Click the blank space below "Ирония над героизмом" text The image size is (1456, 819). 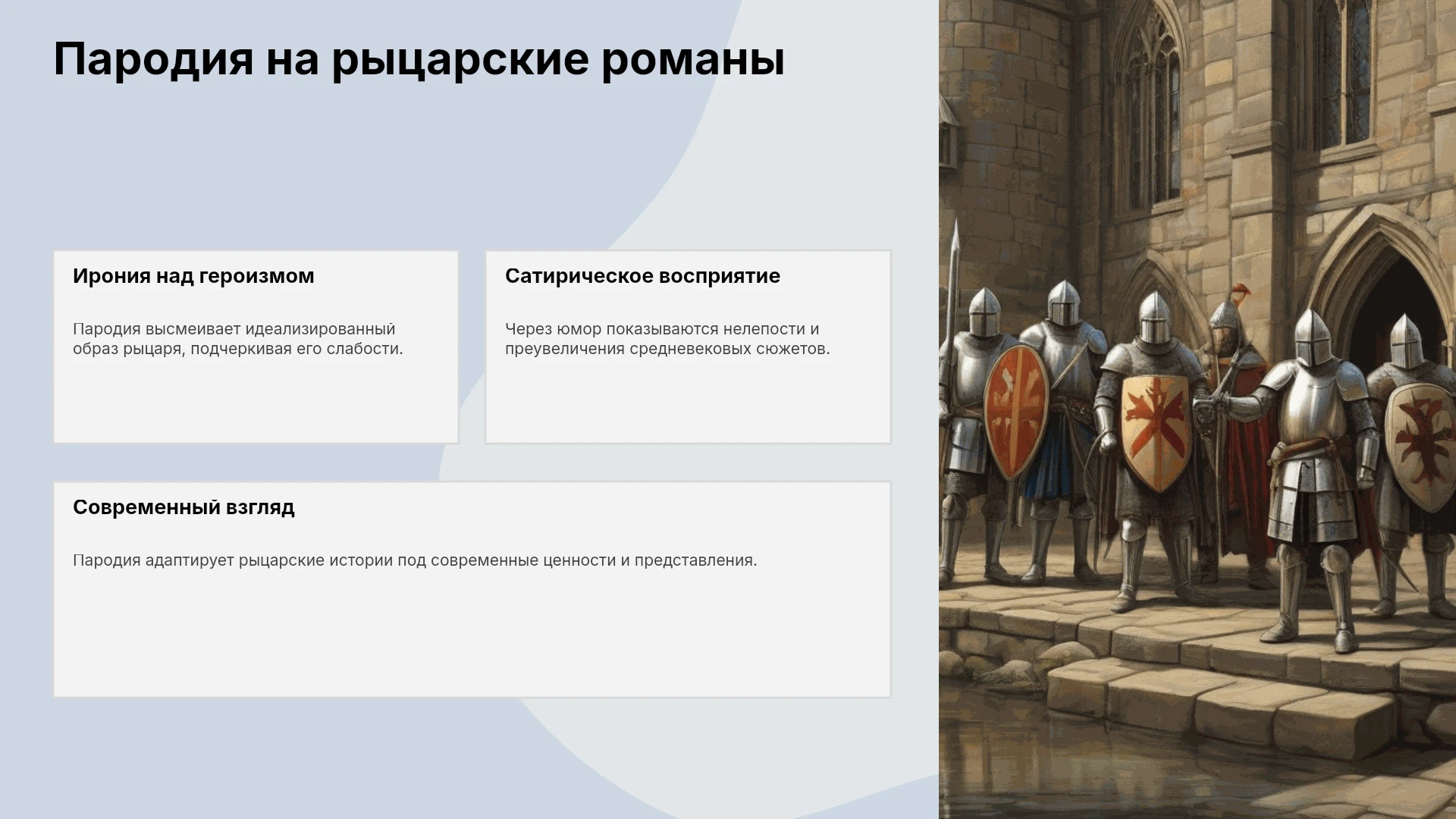[x=256, y=402]
